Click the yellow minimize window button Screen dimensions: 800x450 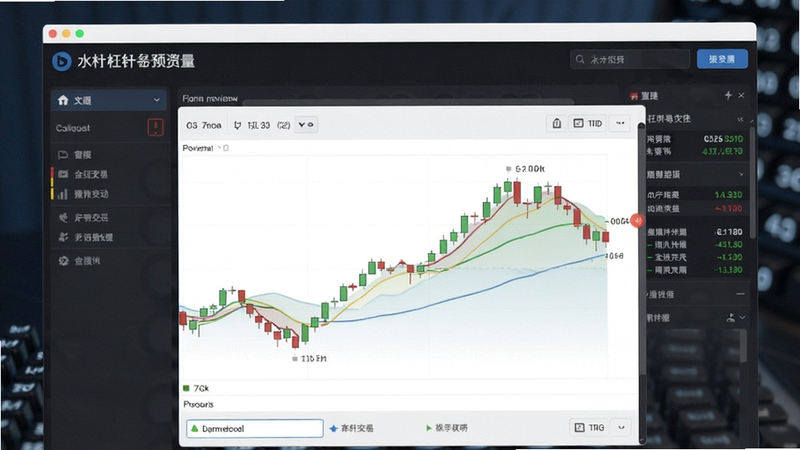[66, 34]
